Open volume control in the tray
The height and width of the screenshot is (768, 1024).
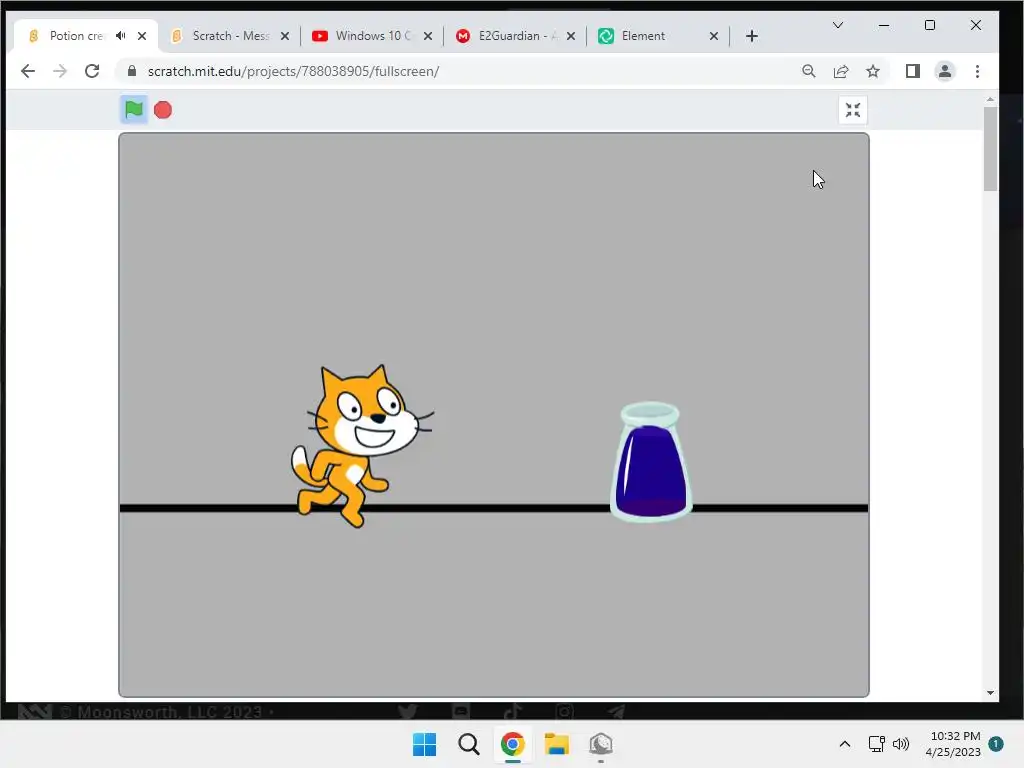click(x=901, y=744)
